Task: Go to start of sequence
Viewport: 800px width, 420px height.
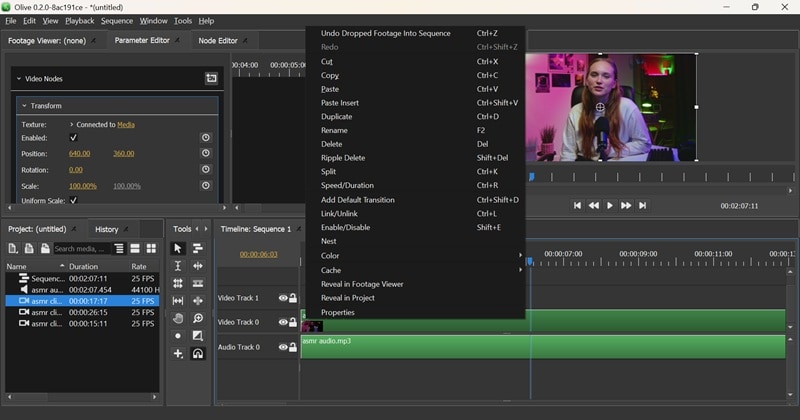Action: (x=577, y=206)
